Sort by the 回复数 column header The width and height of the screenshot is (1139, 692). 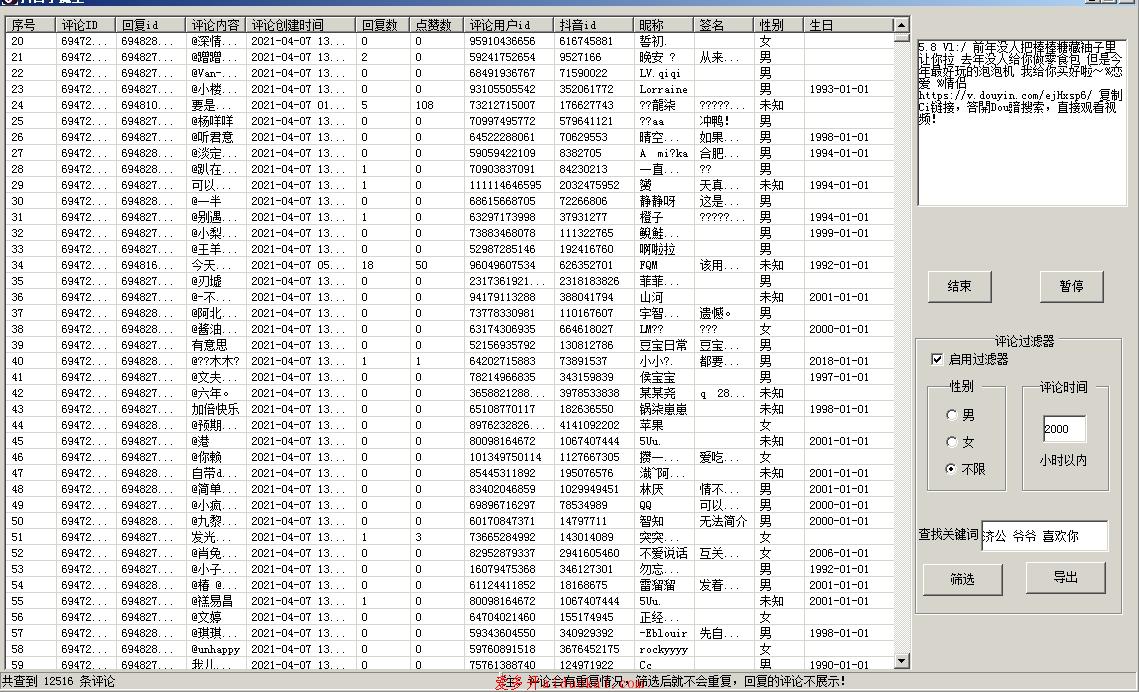(x=382, y=25)
